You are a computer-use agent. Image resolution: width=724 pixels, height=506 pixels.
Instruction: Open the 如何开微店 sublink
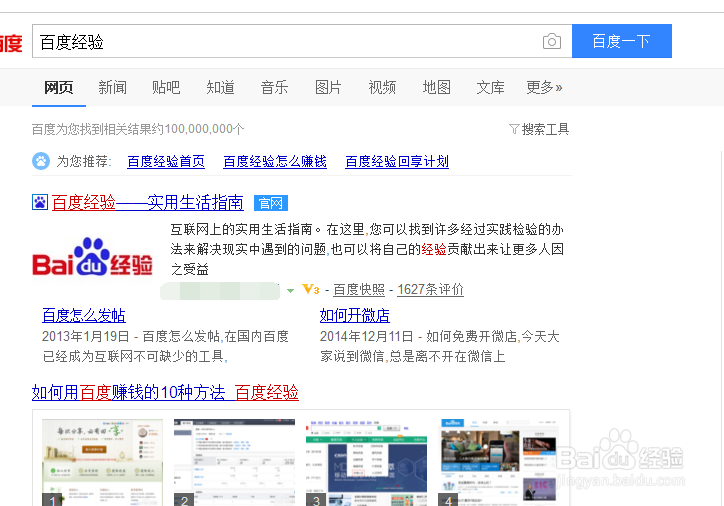tap(355, 315)
